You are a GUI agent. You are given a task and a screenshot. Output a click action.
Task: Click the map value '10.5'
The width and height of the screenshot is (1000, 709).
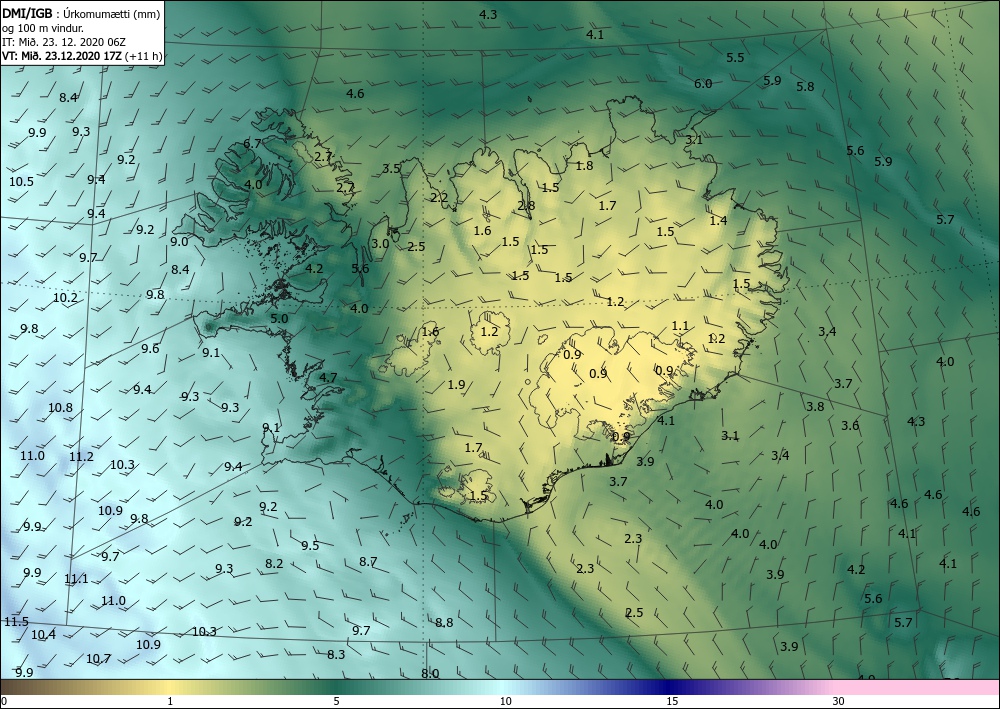(x=22, y=182)
